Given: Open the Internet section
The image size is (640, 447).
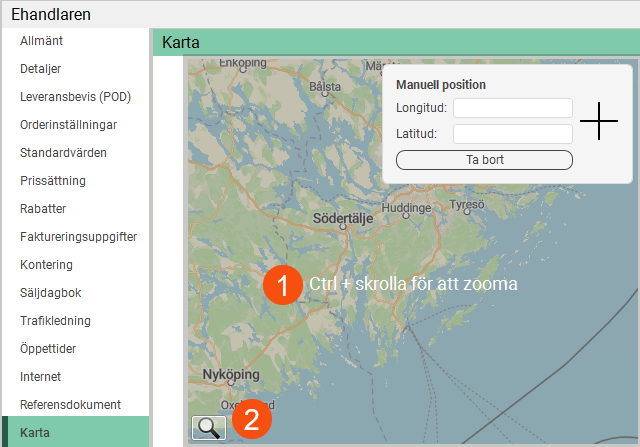Looking at the screenshot, I should click(40, 377).
